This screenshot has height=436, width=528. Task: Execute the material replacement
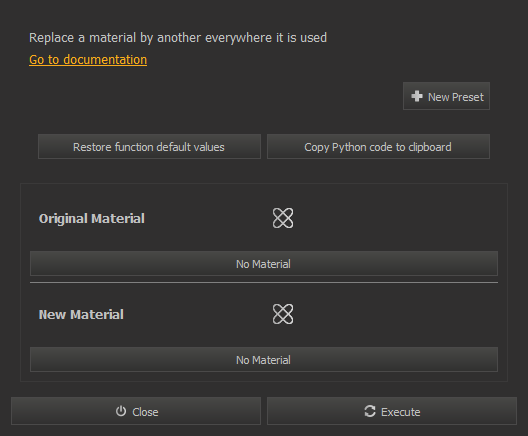392,411
